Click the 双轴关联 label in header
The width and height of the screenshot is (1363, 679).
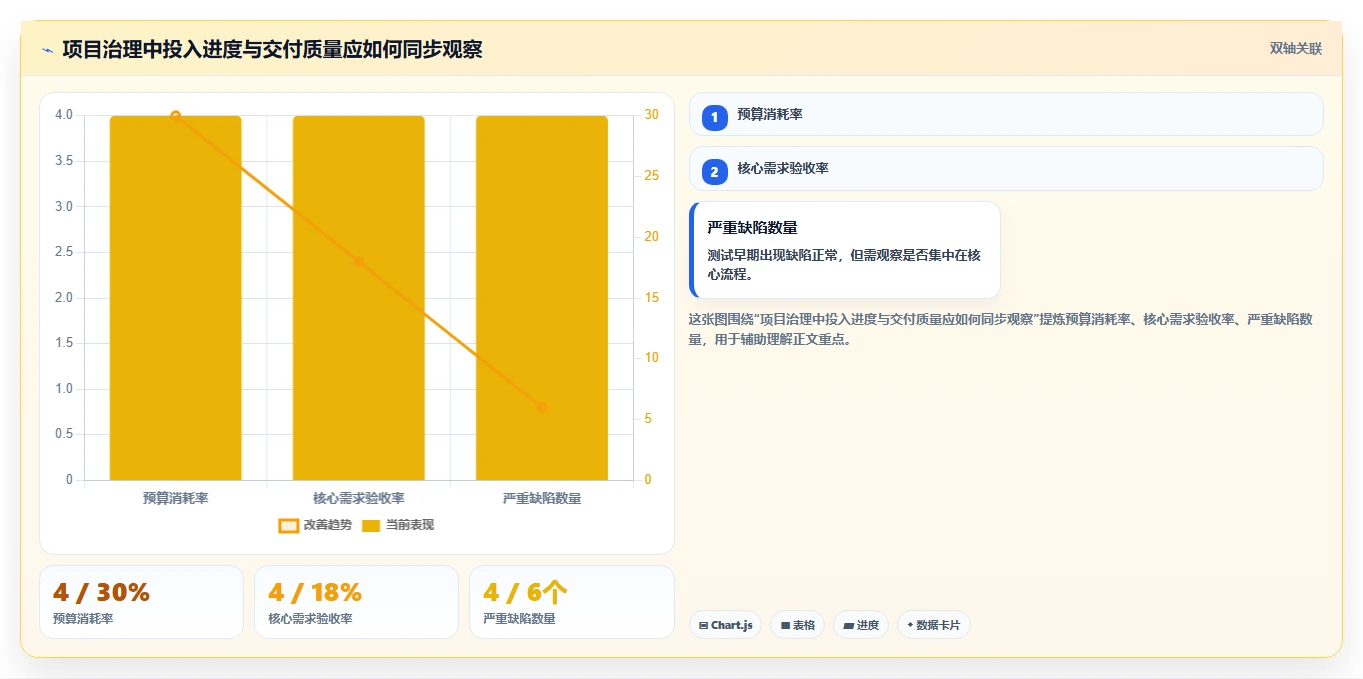[x=1295, y=49]
